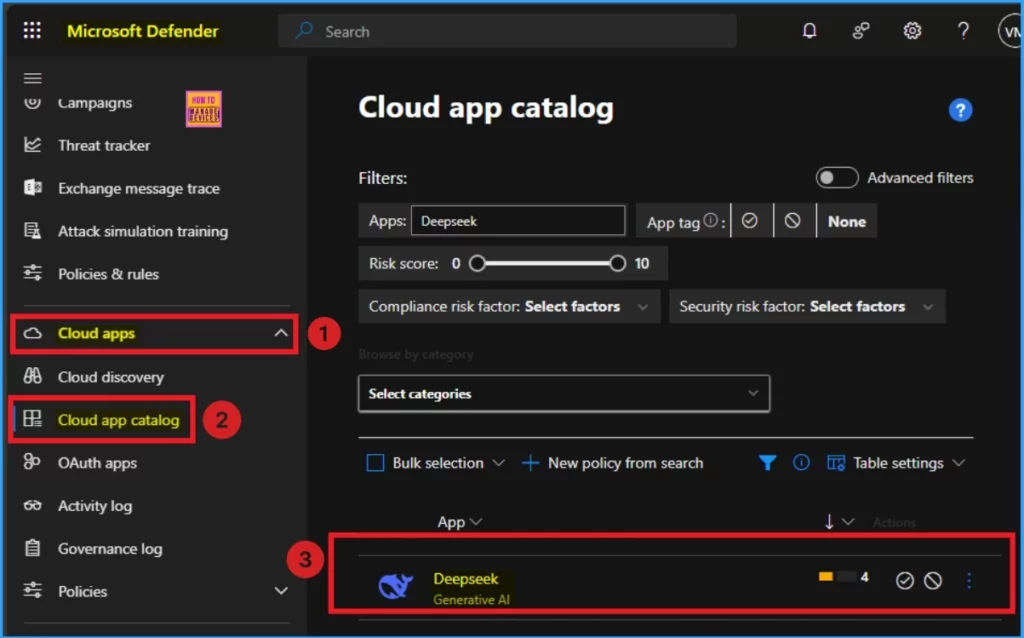Select Cloud app catalog in sidebar
Image resolution: width=1024 pixels, height=638 pixels.
[118, 420]
